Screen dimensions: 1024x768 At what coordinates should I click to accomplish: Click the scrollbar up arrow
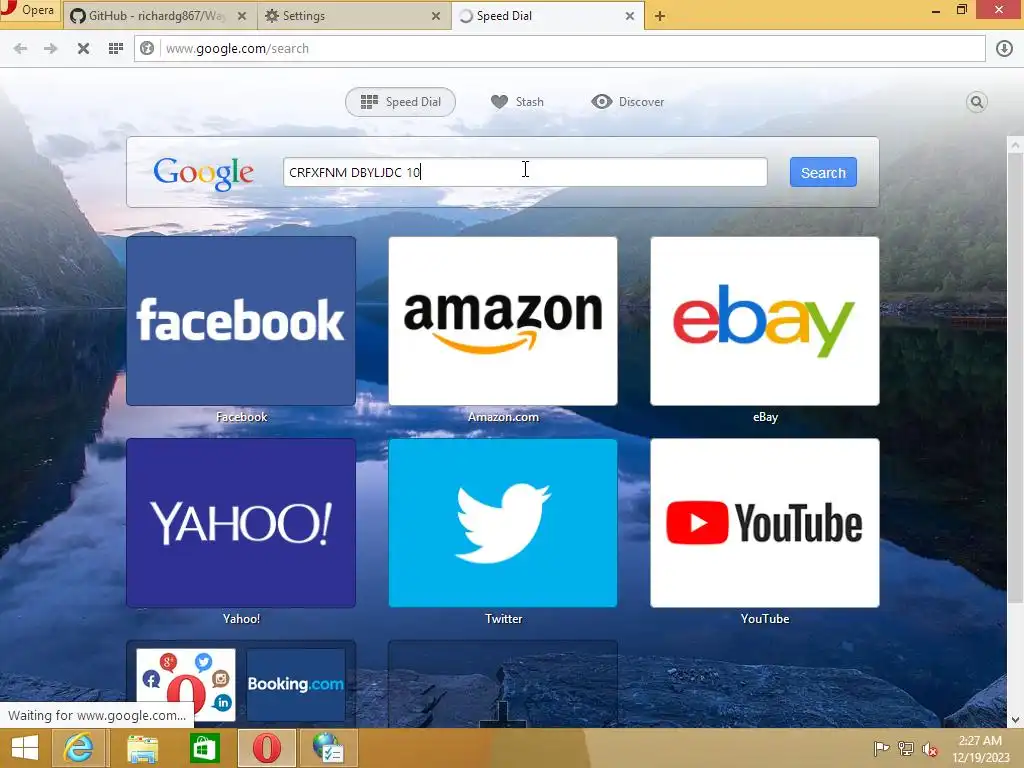click(1015, 144)
